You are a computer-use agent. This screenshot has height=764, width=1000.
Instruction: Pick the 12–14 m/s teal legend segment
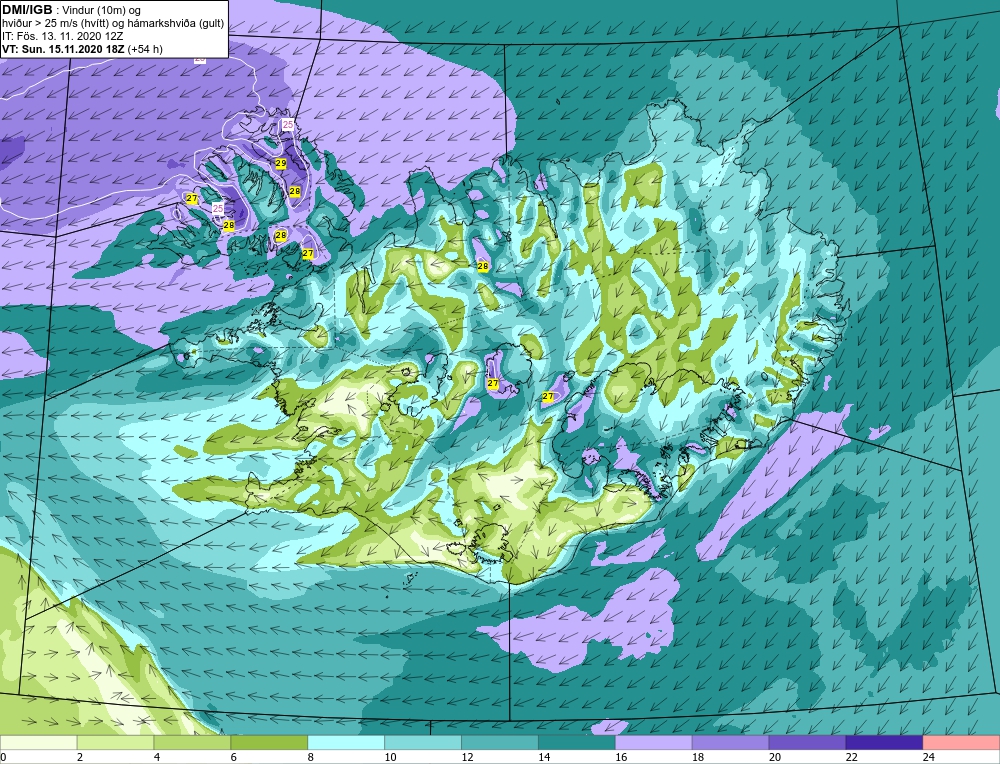pos(500,743)
